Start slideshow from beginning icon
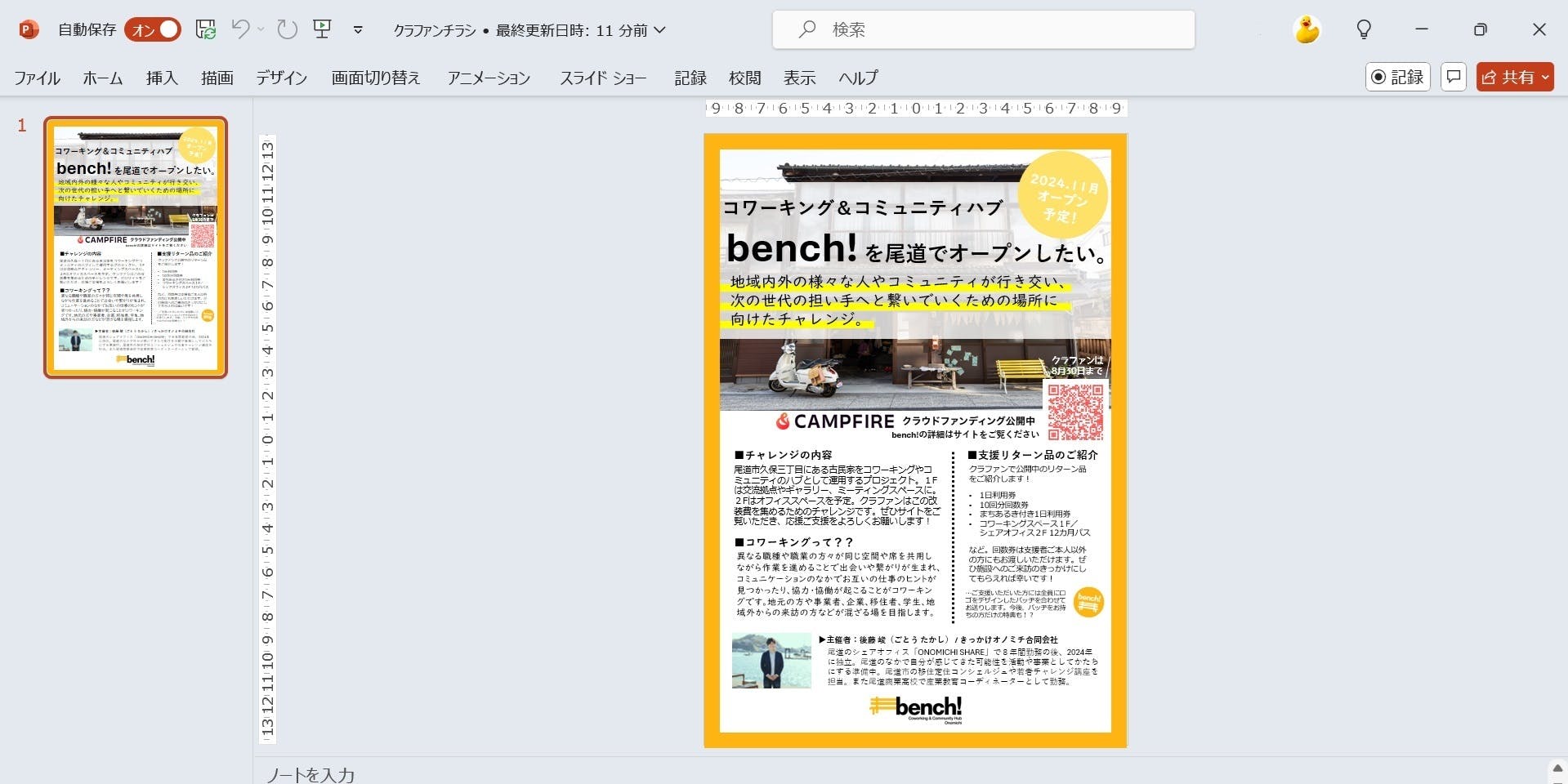This screenshot has height=784, width=1568. 323,29
